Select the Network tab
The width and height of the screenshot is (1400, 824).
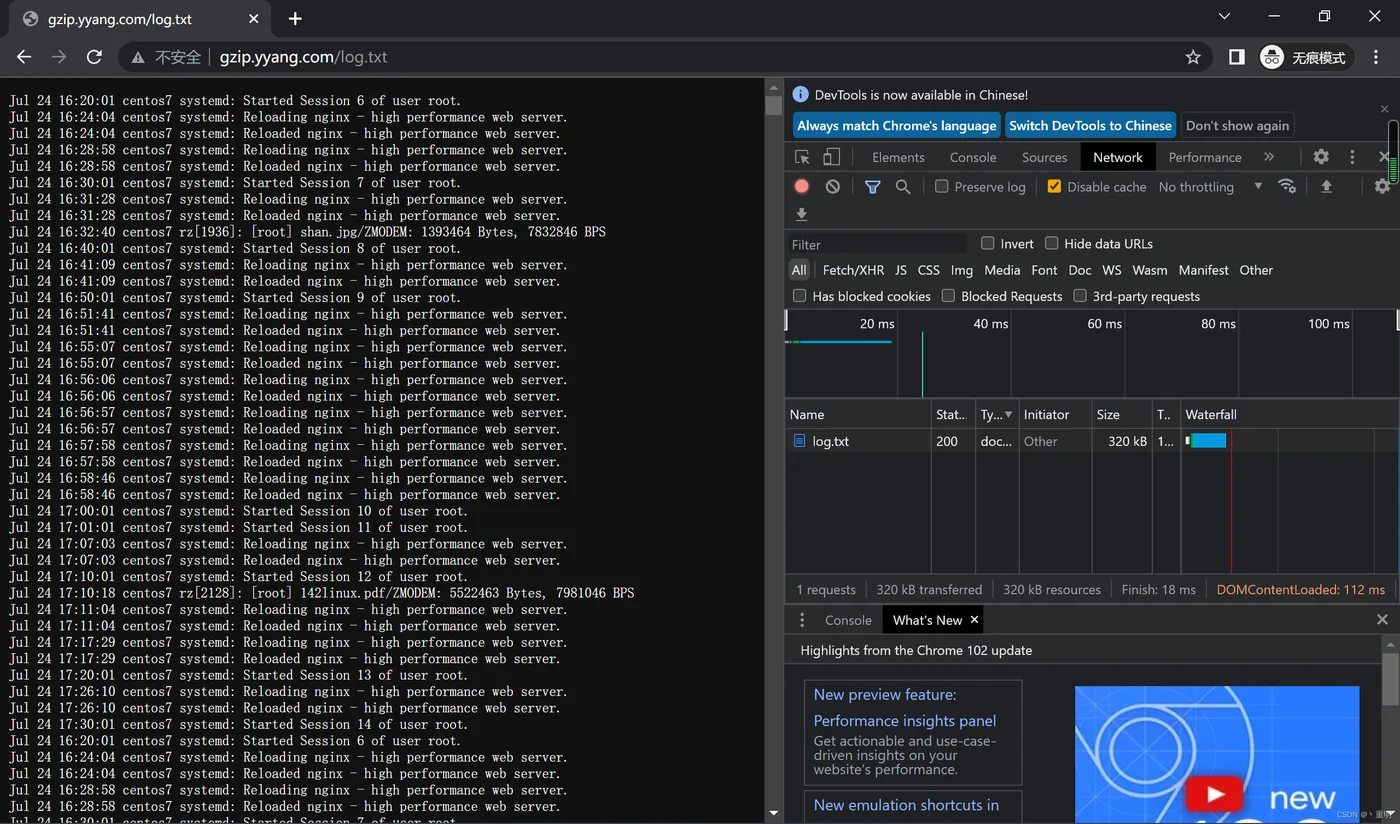tap(1118, 157)
